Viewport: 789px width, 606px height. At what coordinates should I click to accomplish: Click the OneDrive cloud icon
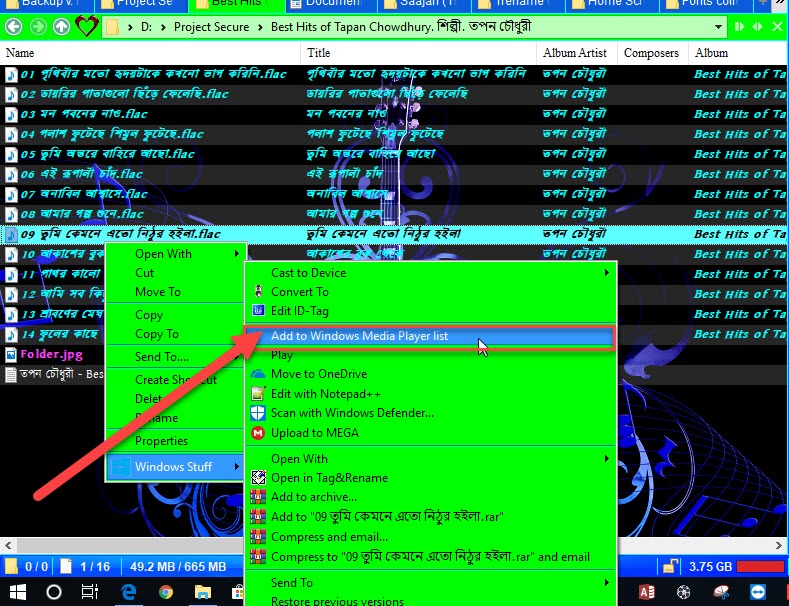point(258,373)
